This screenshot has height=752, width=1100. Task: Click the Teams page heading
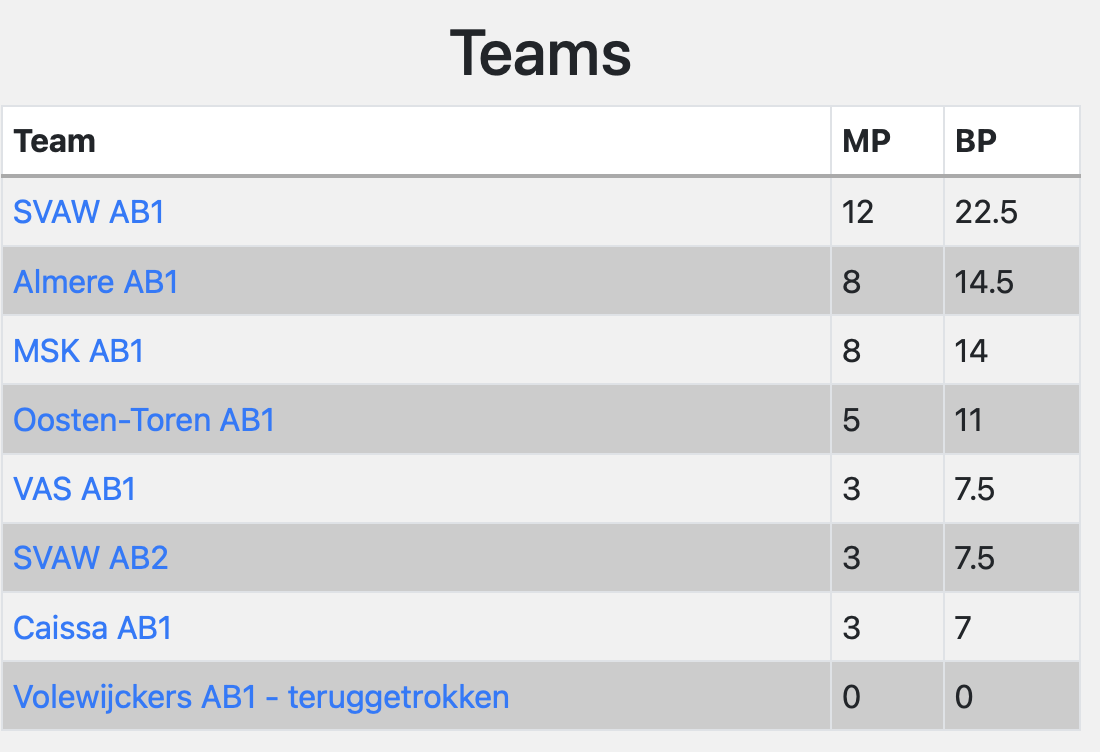click(x=540, y=53)
